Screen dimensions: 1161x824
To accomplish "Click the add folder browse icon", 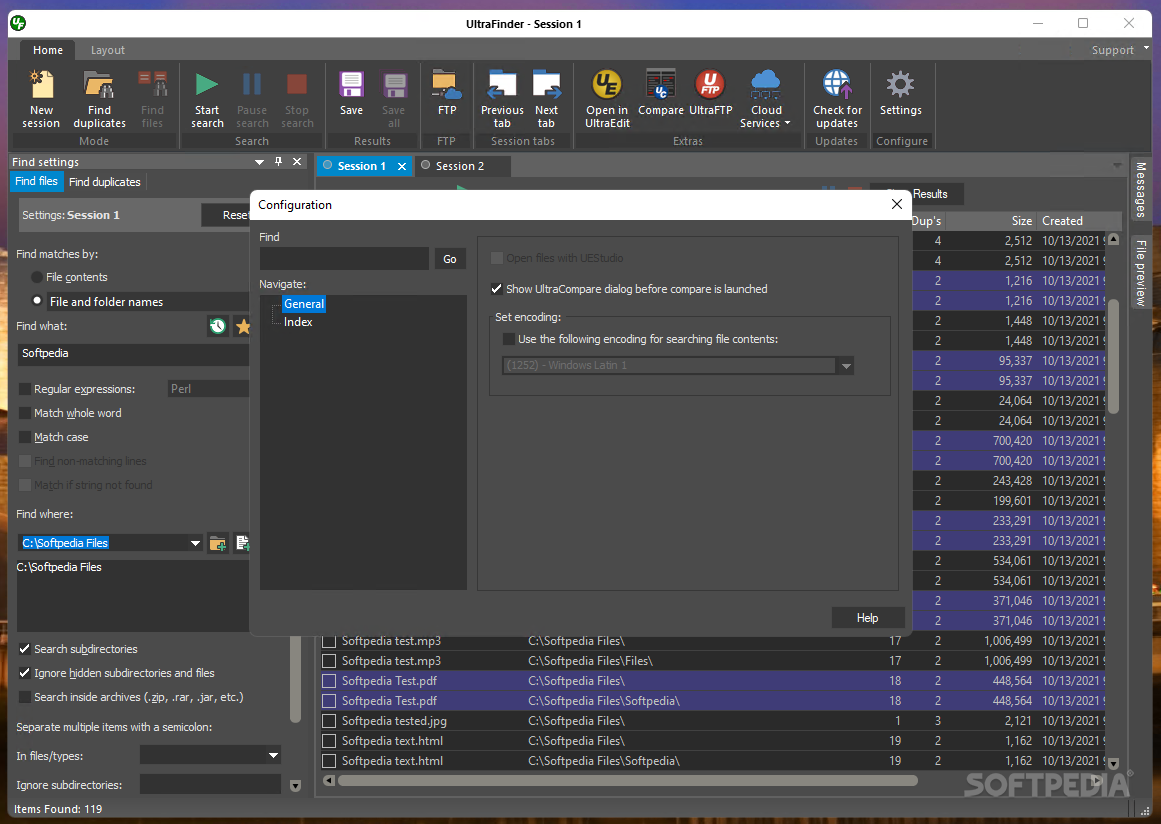I will tap(218, 543).
